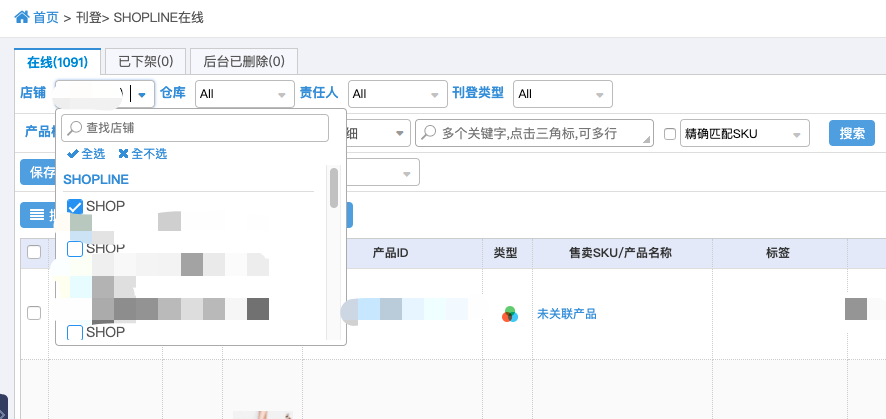Click the magnifier icon in the store search box
Viewport: 886px width, 419px height.
pyautogui.click(x=75, y=128)
